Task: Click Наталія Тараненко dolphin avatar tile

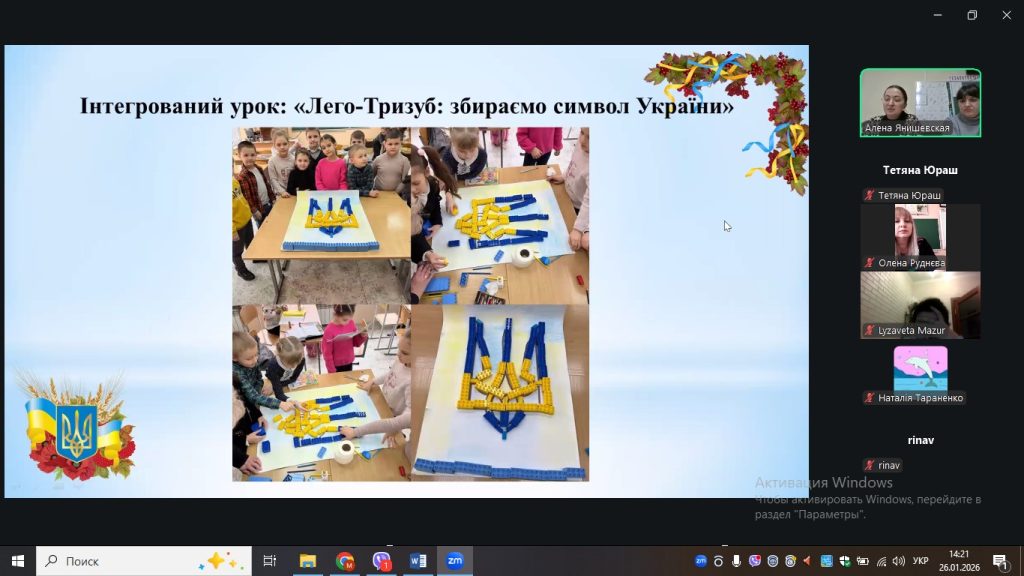Action: click(920, 368)
